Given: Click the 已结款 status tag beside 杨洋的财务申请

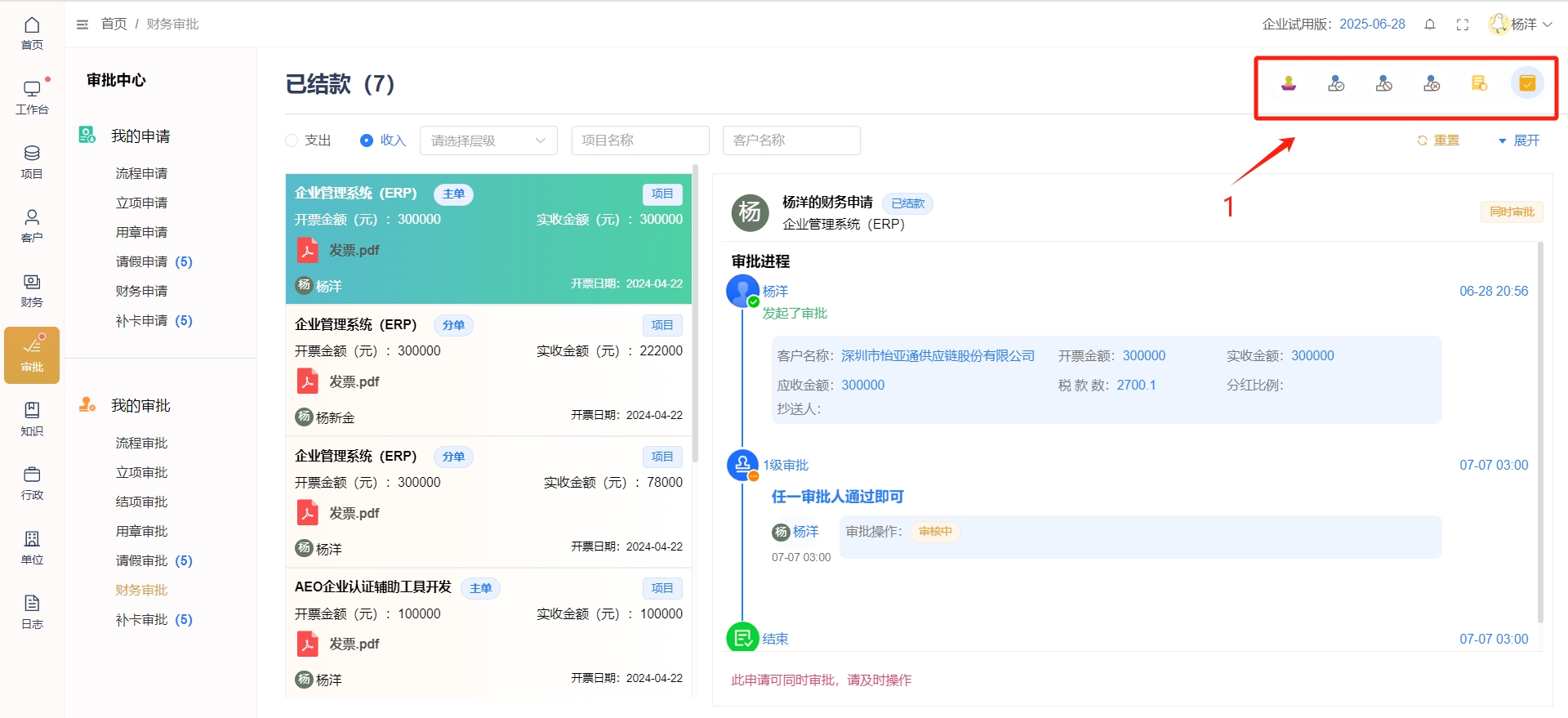Looking at the screenshot, I should pyautogui.click(x=907, y=203).
